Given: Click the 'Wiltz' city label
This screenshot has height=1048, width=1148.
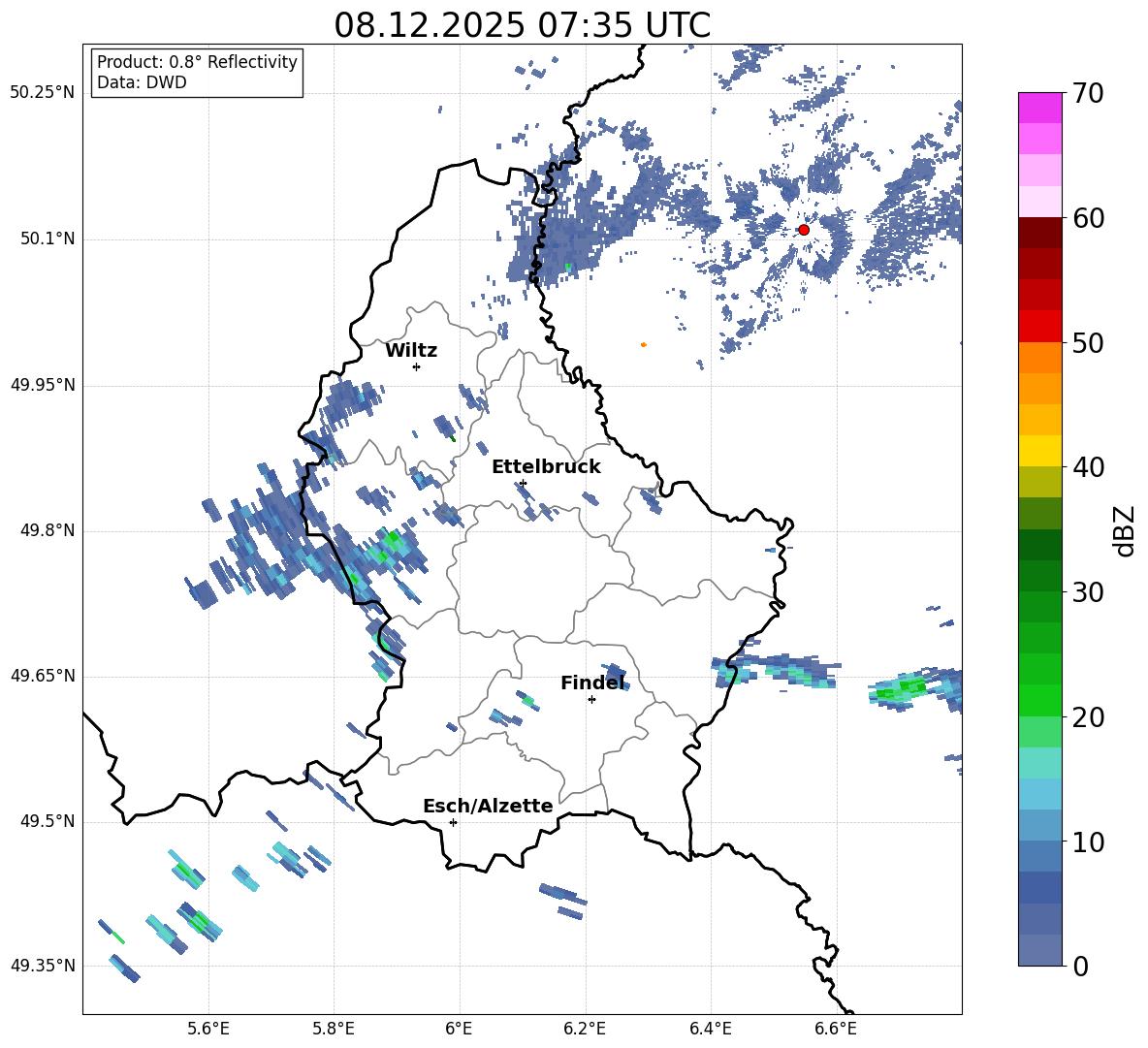Looking at the screenshot, I should tap(411, 351).
